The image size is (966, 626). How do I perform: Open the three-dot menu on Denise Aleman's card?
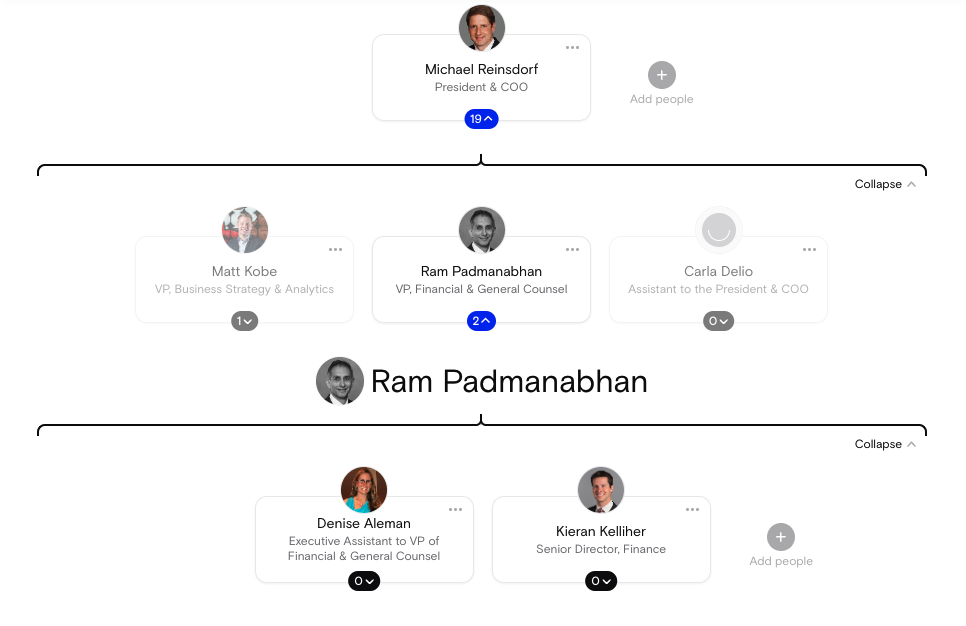coord(455,509)
